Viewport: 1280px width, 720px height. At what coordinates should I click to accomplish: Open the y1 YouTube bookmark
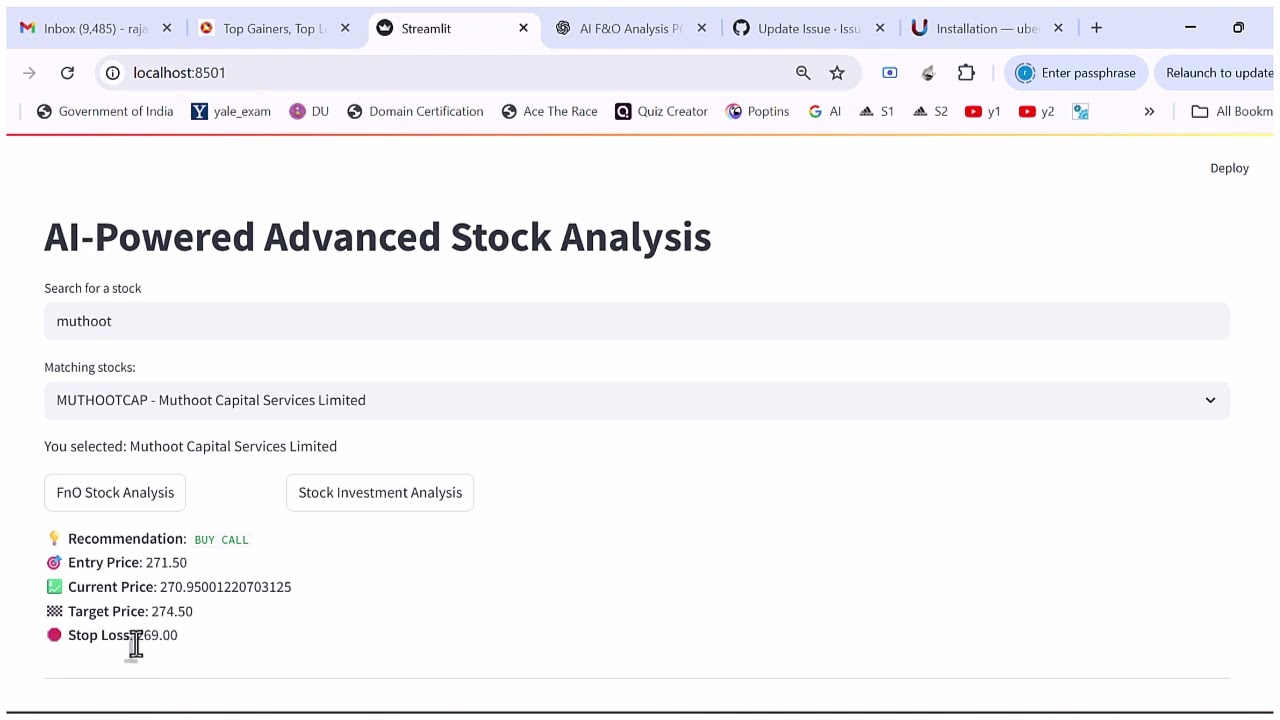983,111
